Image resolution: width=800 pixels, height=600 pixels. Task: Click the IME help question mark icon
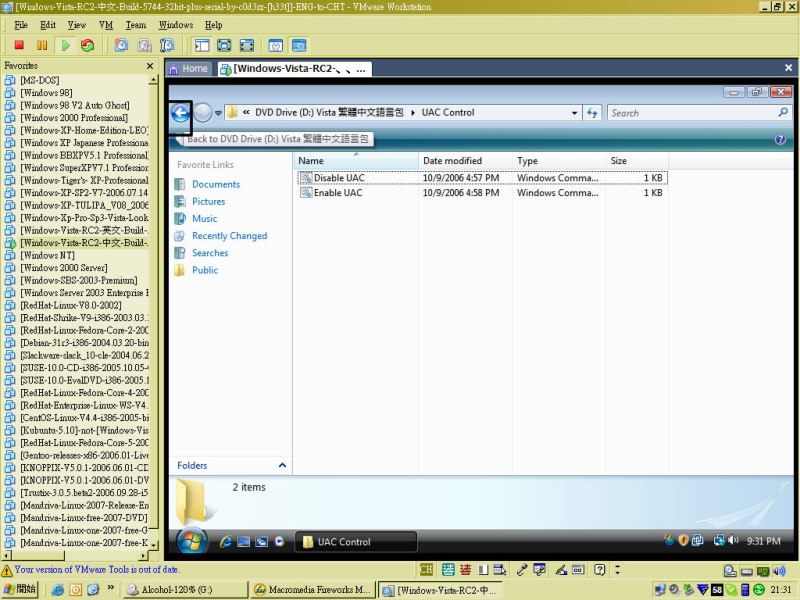click(x=600, y=569)
